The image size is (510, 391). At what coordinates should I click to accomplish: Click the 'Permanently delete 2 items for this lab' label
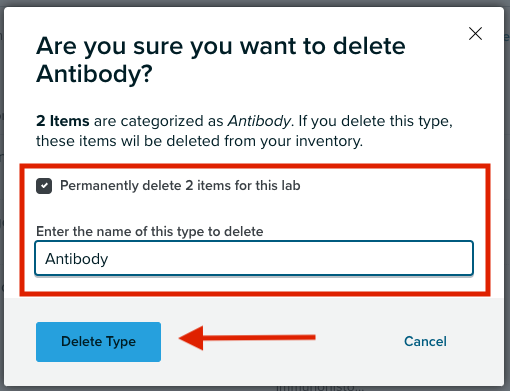click(x=180, y=186)
